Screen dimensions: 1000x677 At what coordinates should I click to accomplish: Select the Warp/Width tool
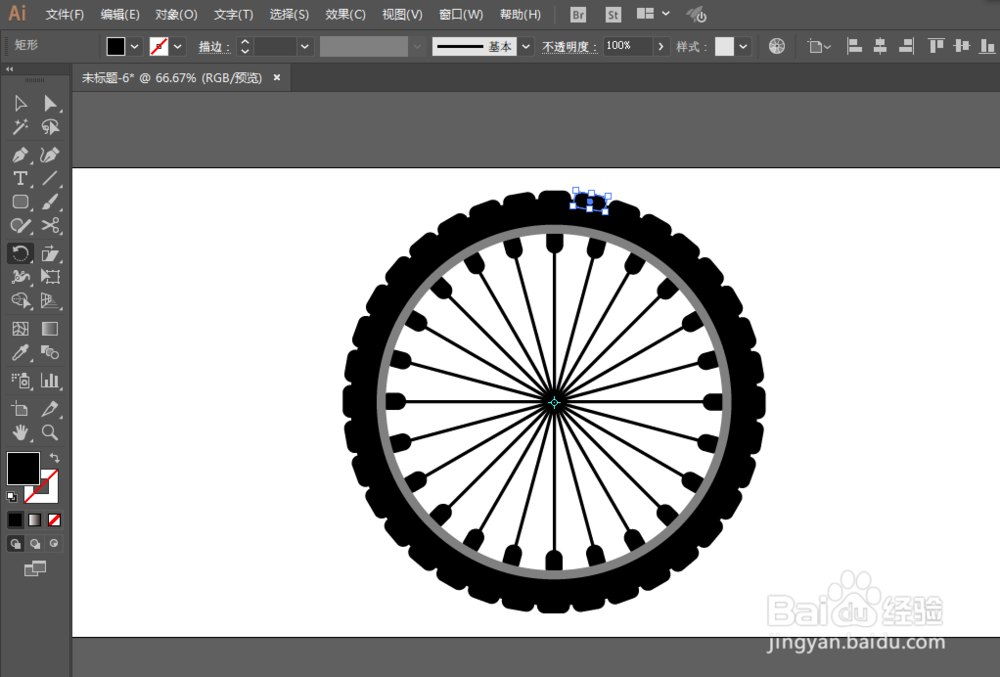point(20,277)
